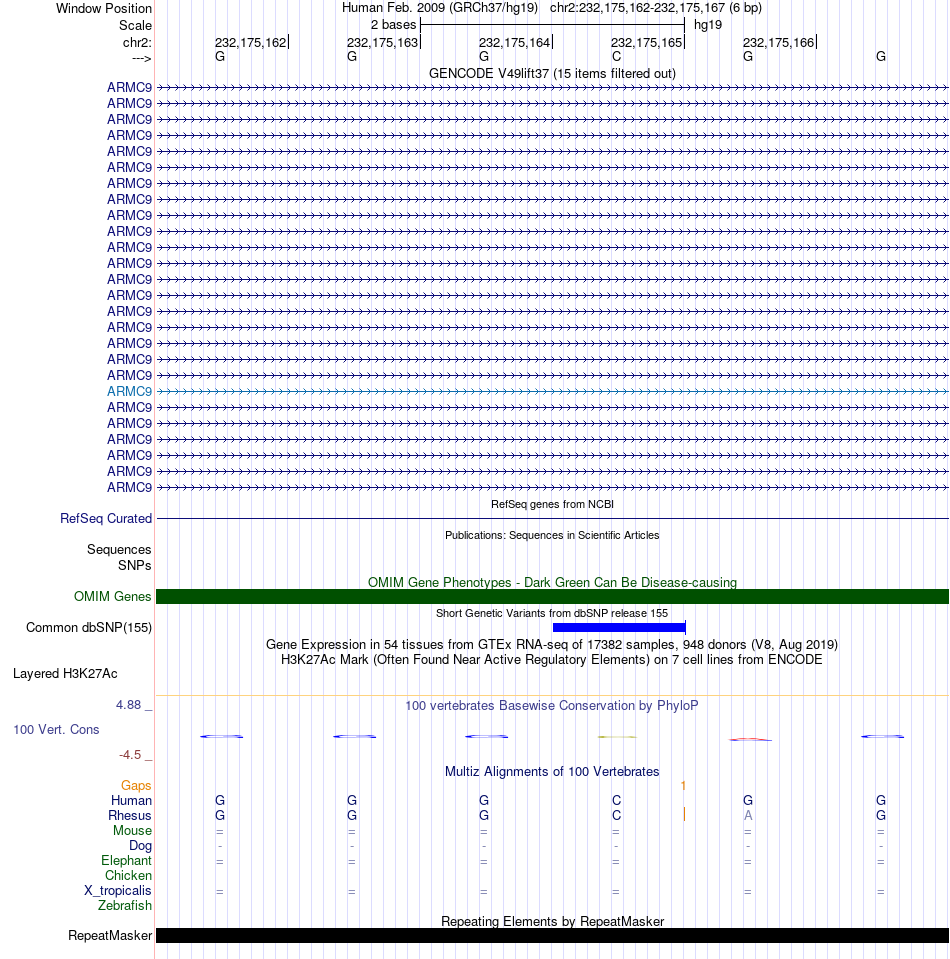This screenshot has width=950, height=959.
Task: Click the '2 bases' scale bar text
Action: point(393,24)
